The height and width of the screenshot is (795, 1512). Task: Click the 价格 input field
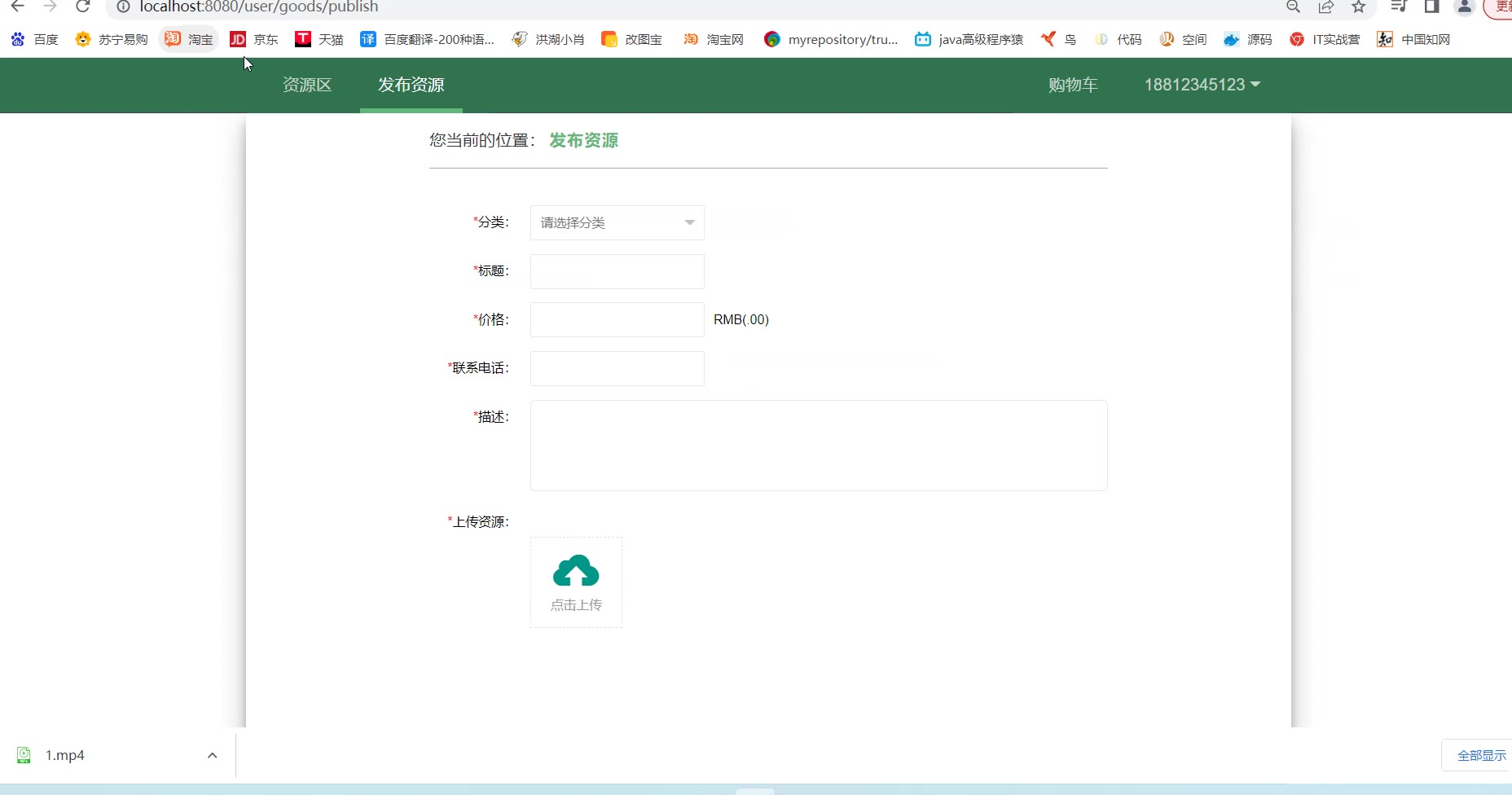click(618, 319)
